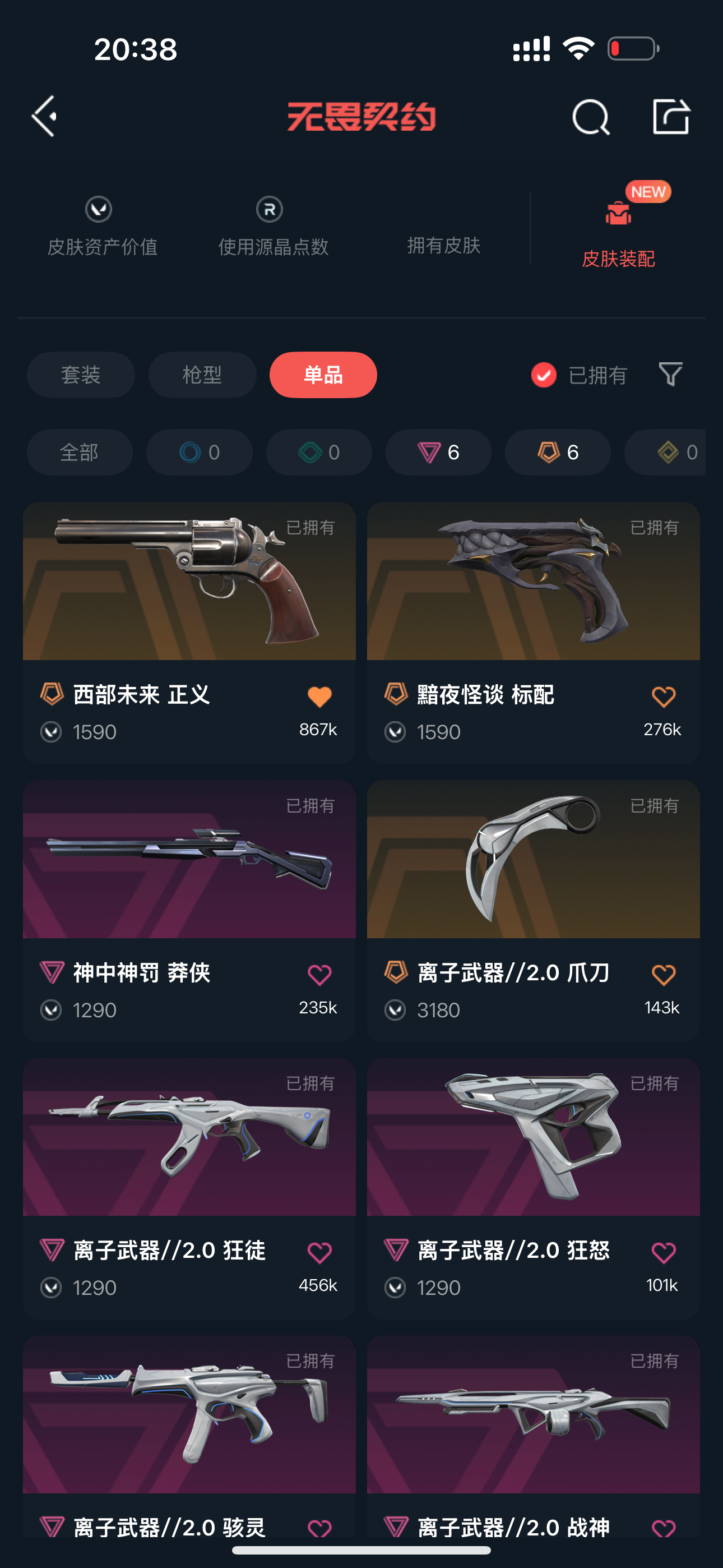Switch to the 枪型 tab
Viewport: 723px width, 1568px height.
(x=202, y=375)
